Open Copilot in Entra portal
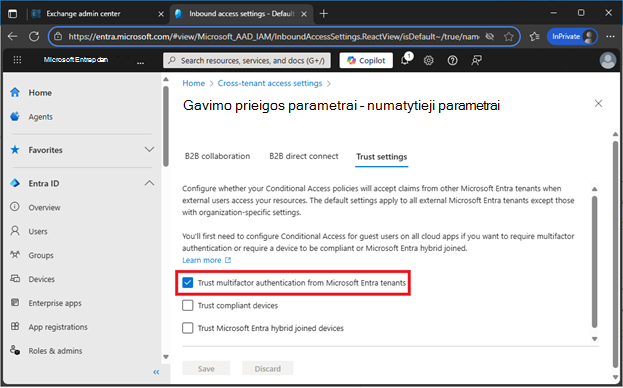Screen dimensions: 623x388 366,60
